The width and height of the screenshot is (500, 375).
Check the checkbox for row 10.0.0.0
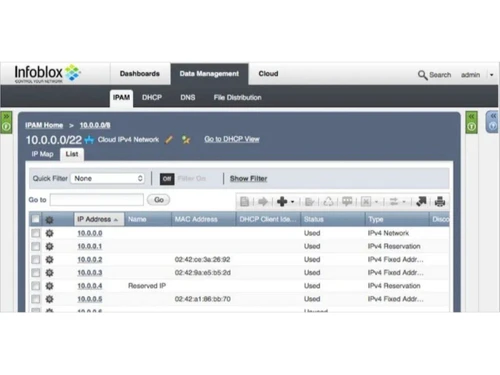coord(35,233)
